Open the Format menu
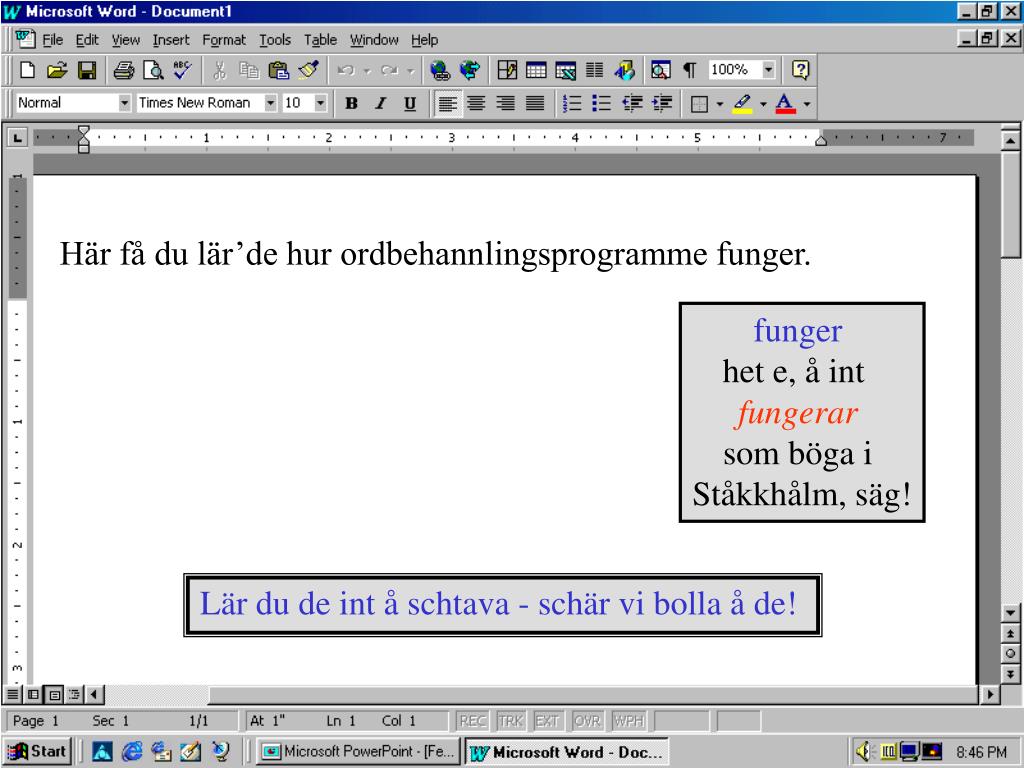Viewport: 1024px width, 768px height. [x=224, y=40]
